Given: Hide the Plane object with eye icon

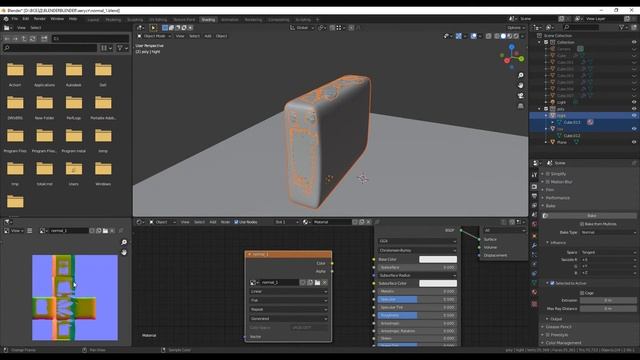Looking at the screenshot, I should click(x=634, y=142).
